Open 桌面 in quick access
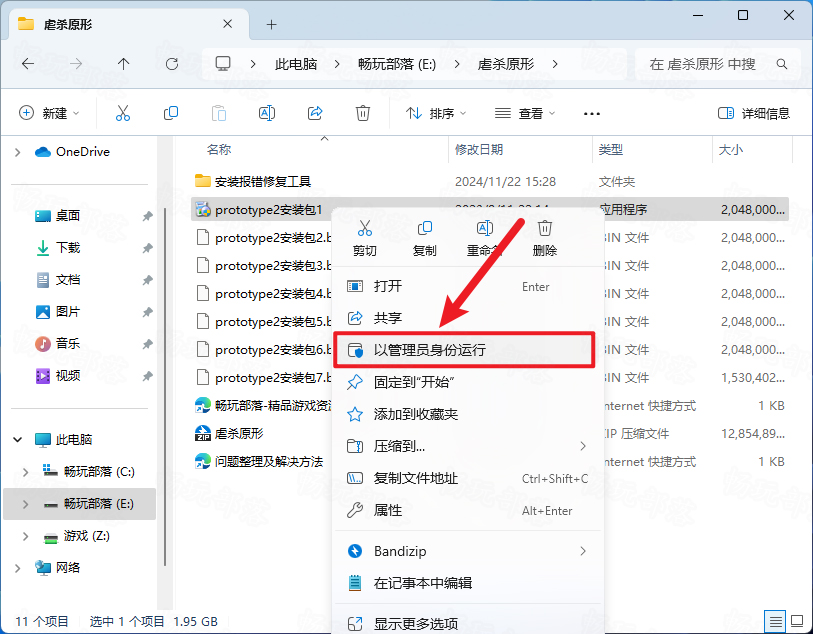 [68, 216]
